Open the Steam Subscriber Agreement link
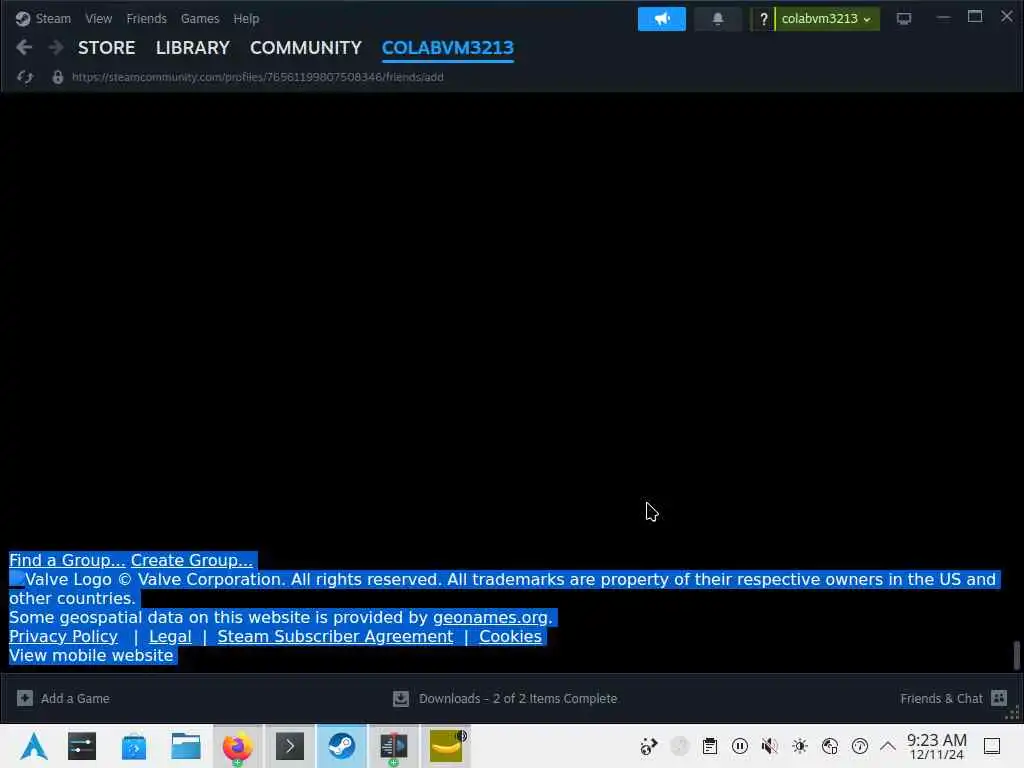The image size is (1024, 768). click(335, 636)
